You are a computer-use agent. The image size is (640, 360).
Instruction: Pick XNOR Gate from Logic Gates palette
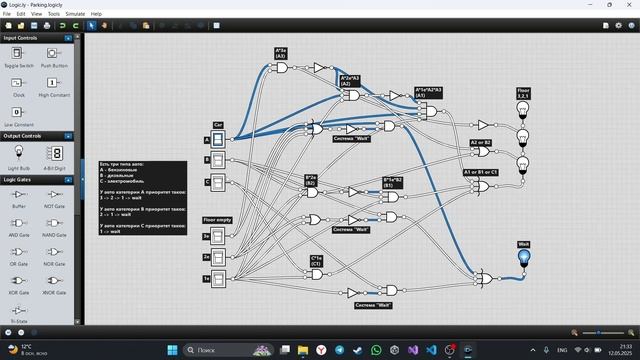click(54, 284)
